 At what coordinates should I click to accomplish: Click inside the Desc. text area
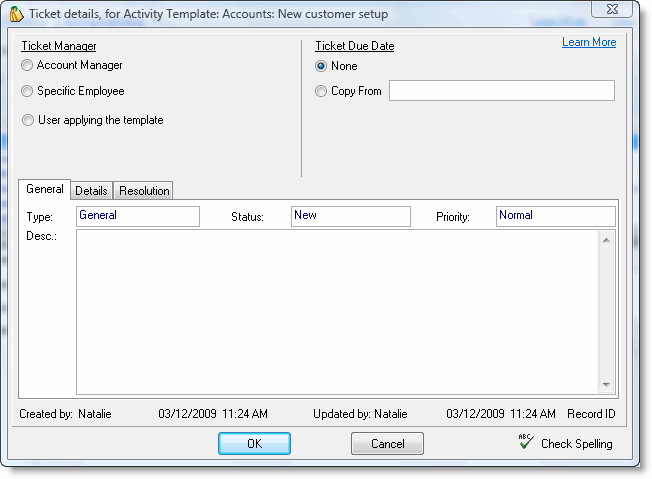337,311
